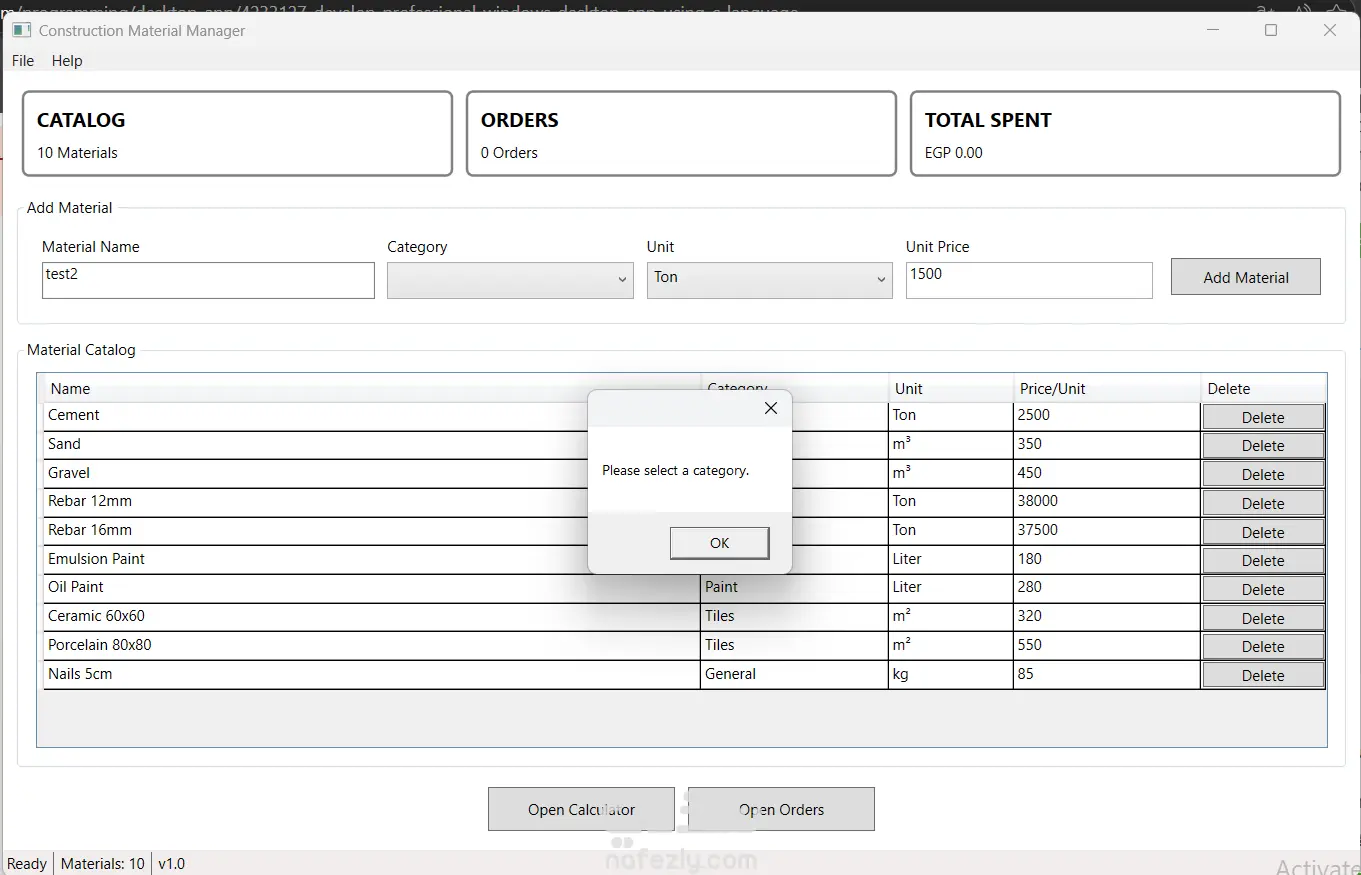Click the kg unit cell
Screen dimensions: 1361x875
(950, 675)
